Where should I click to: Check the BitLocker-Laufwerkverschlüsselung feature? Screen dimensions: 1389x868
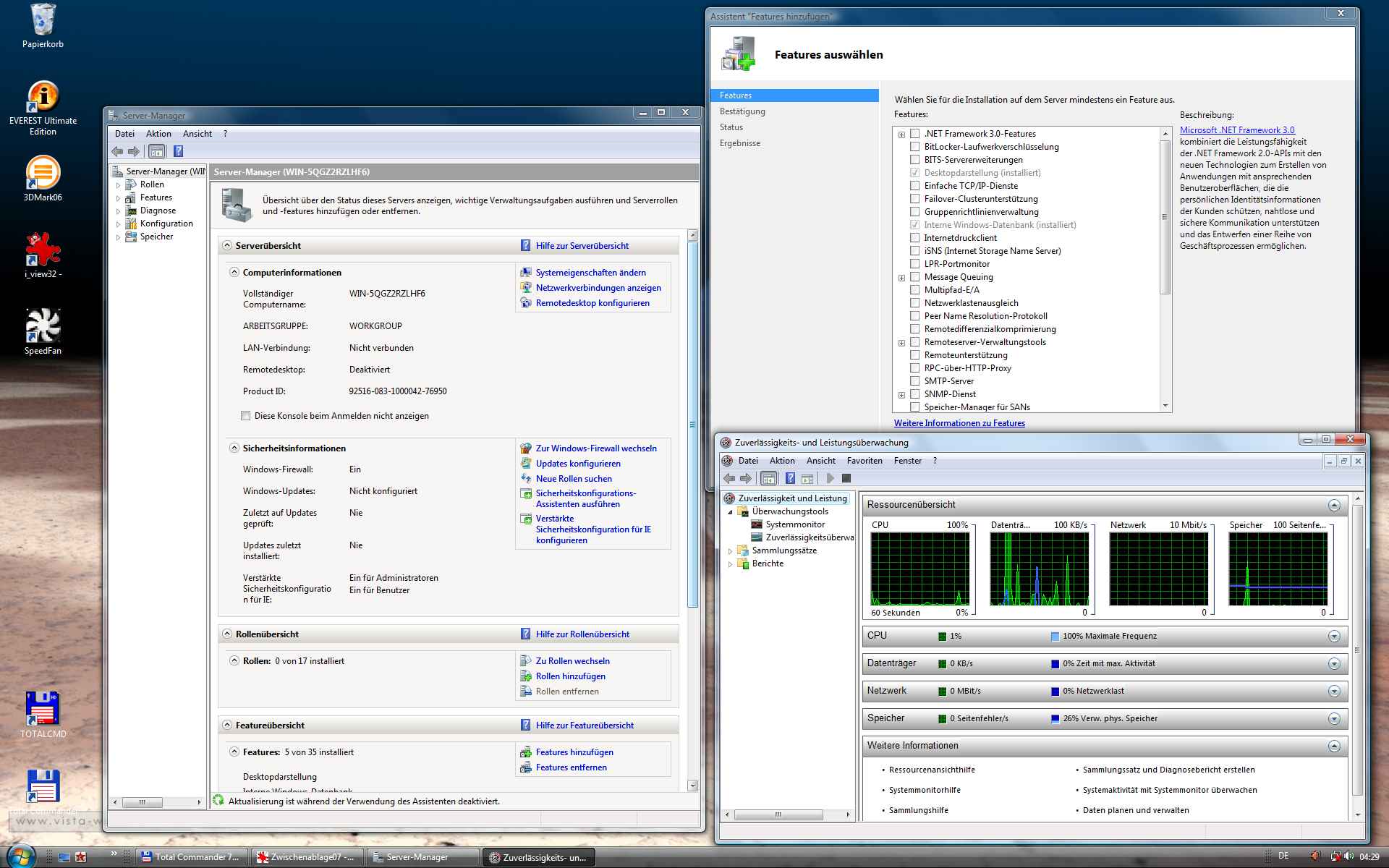tap(915, 147)
